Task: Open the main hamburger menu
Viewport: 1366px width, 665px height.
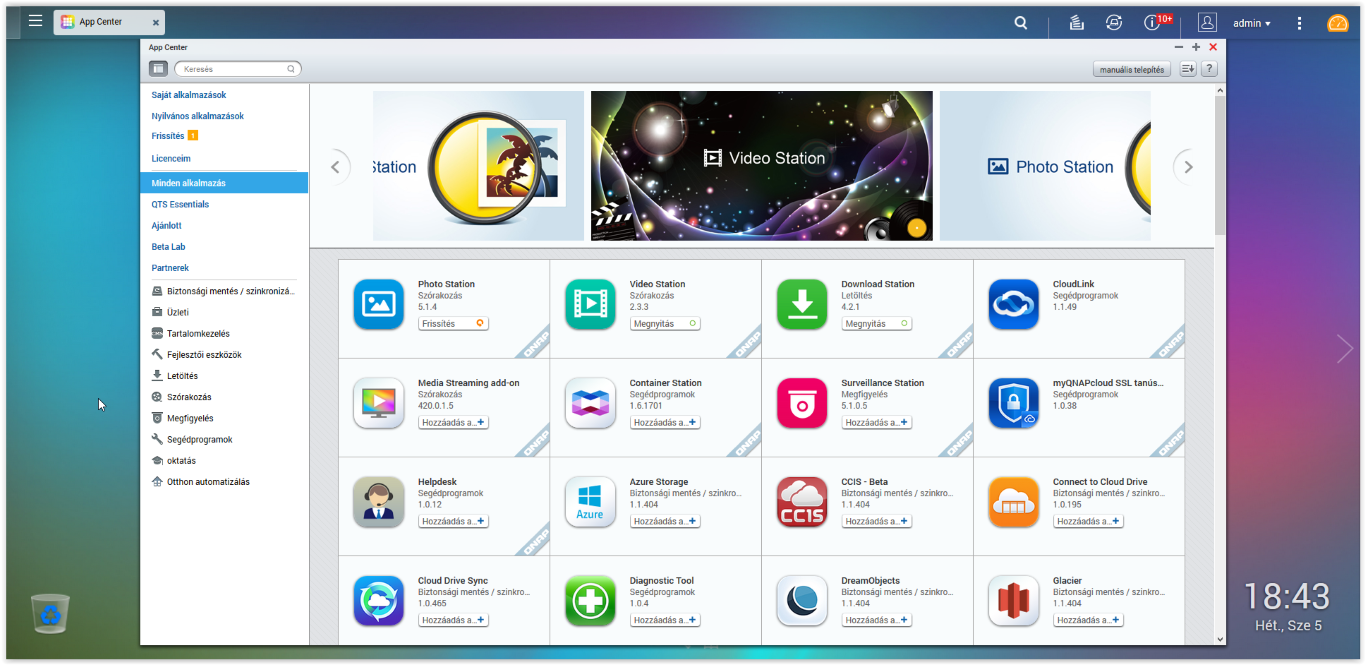Action: point(35,21)
